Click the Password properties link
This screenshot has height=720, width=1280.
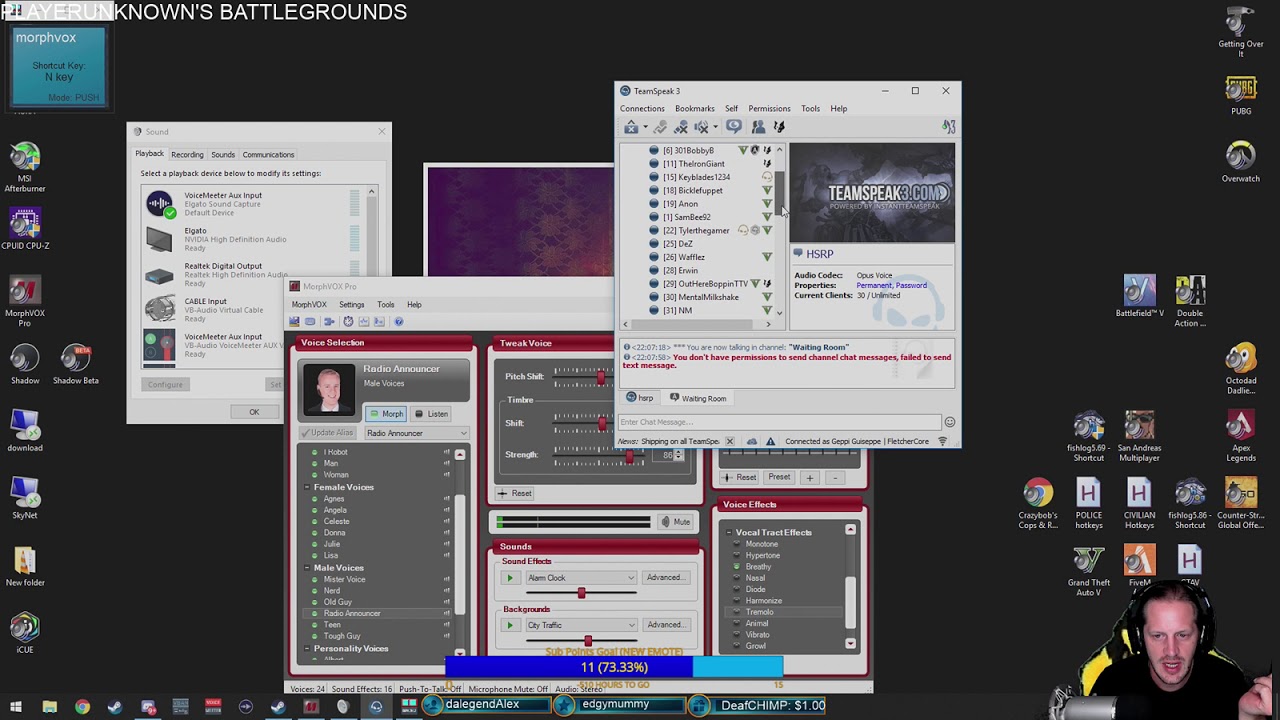click(909, 286)
